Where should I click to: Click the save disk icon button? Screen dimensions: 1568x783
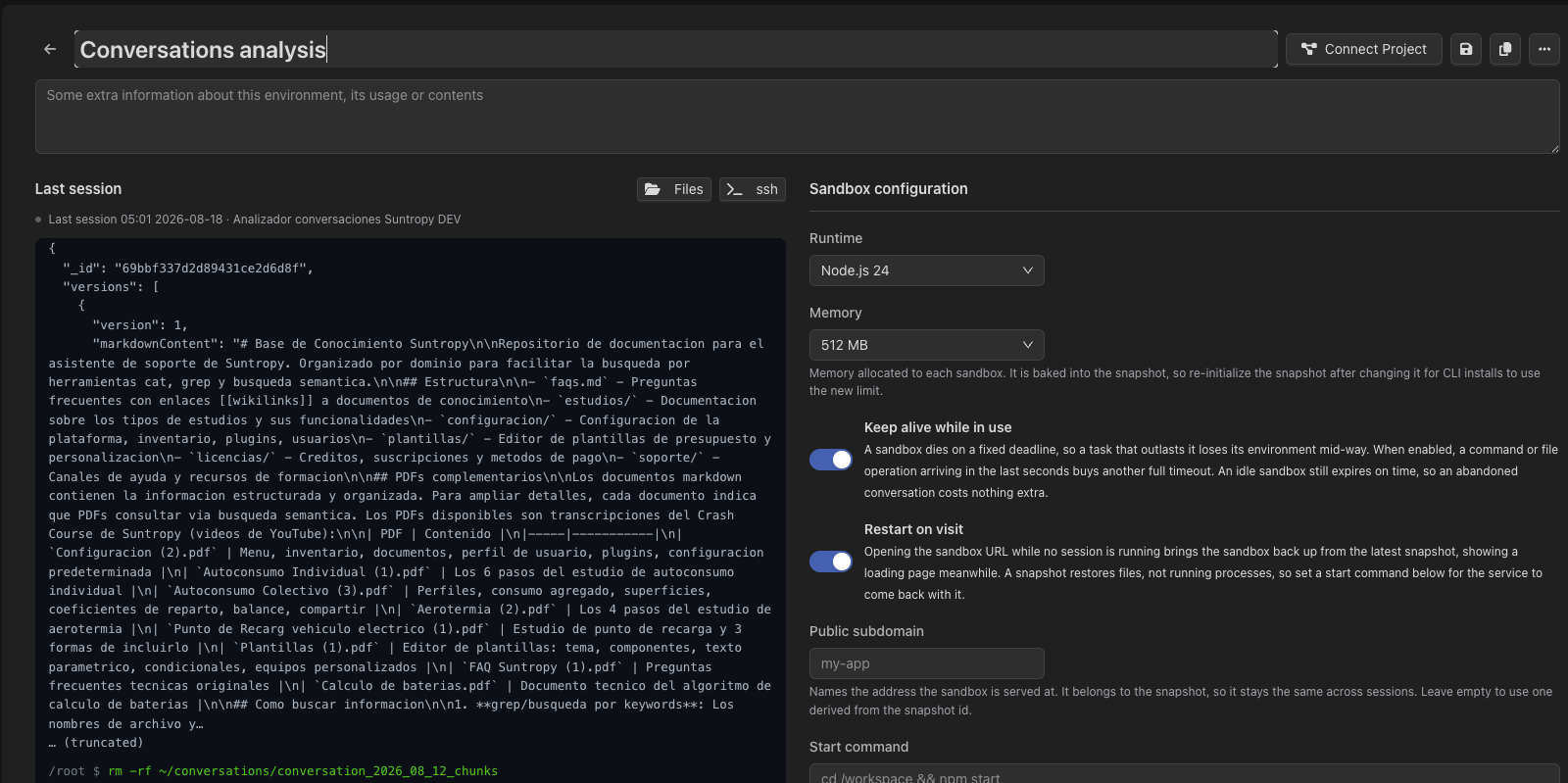[1466, 49]
